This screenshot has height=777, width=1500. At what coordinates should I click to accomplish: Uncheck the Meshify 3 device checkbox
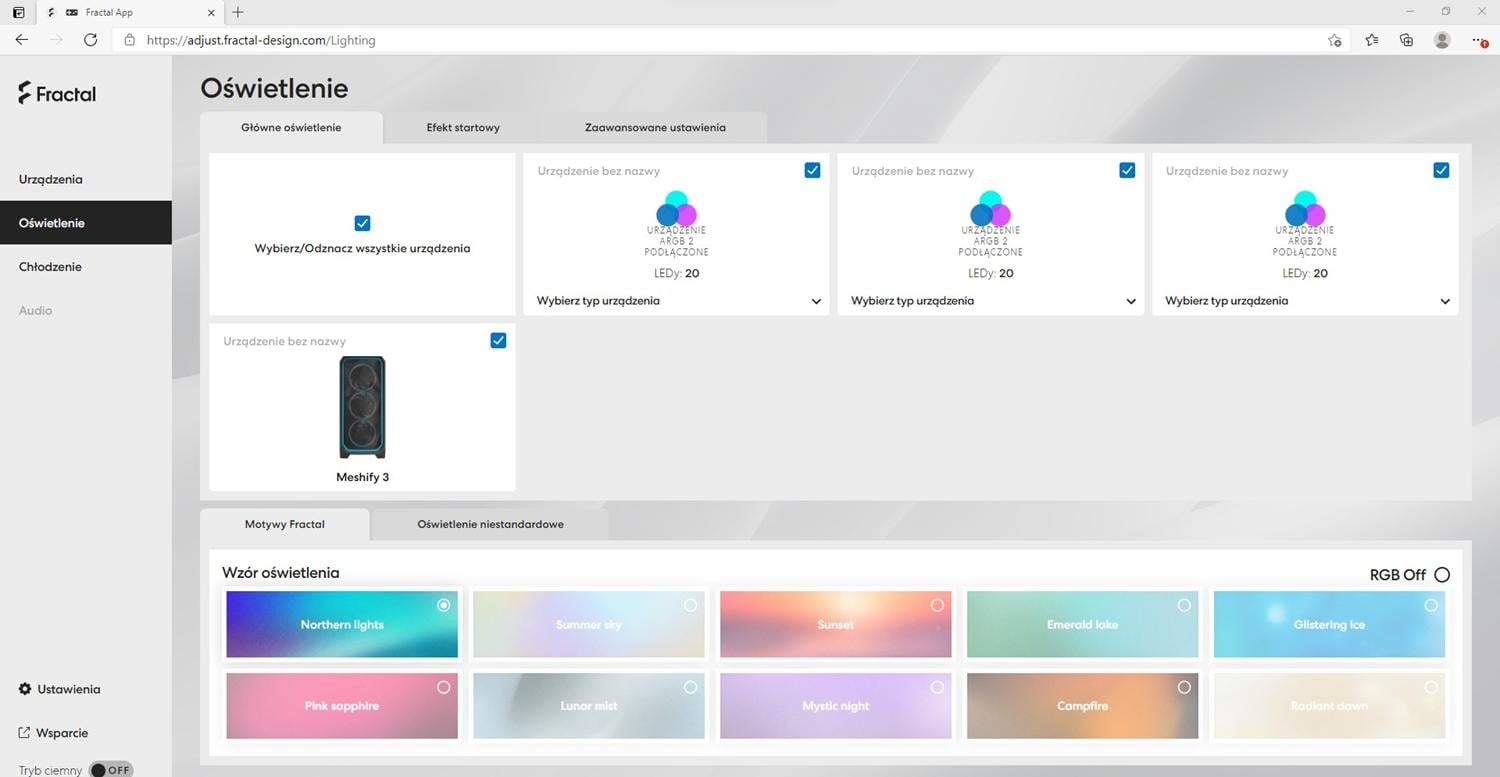click(x=498, y=341)
